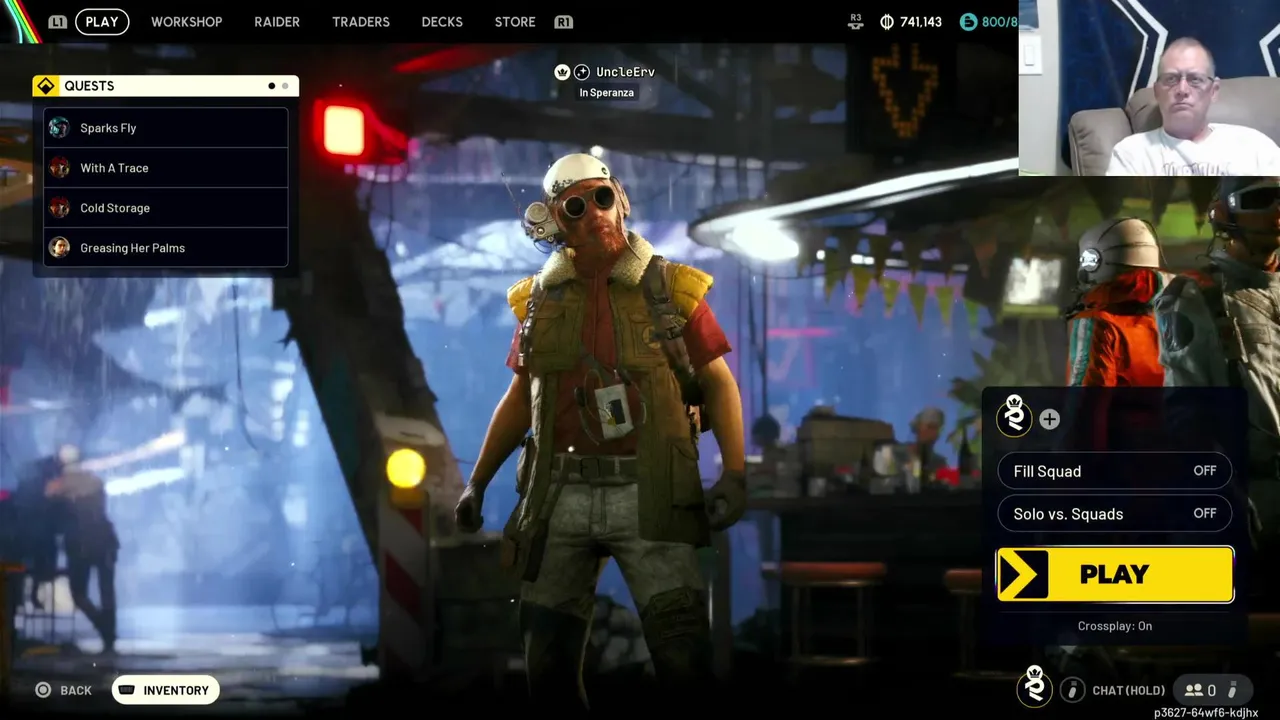Click the L1 shoulder button icon
The width and height of the screenshot is (1280, 720).
pyautogui.click(x=58, y=22)
